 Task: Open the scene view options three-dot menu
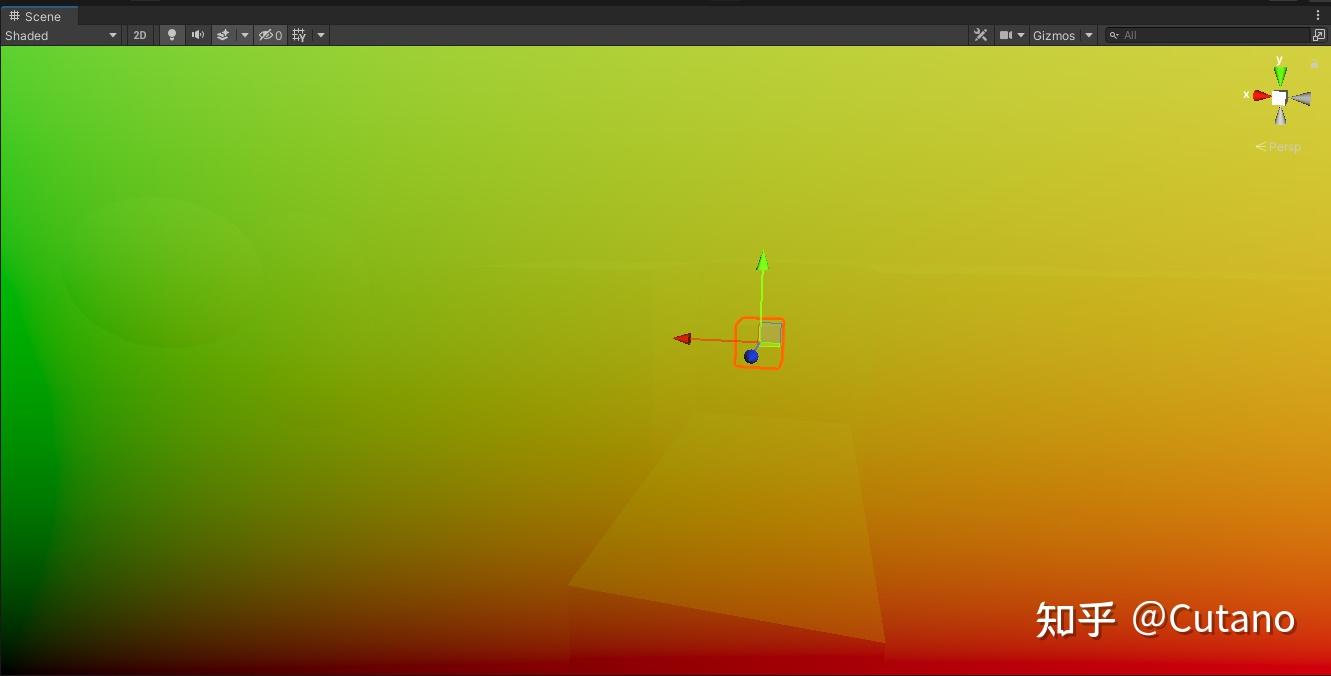click(1318, 15)
